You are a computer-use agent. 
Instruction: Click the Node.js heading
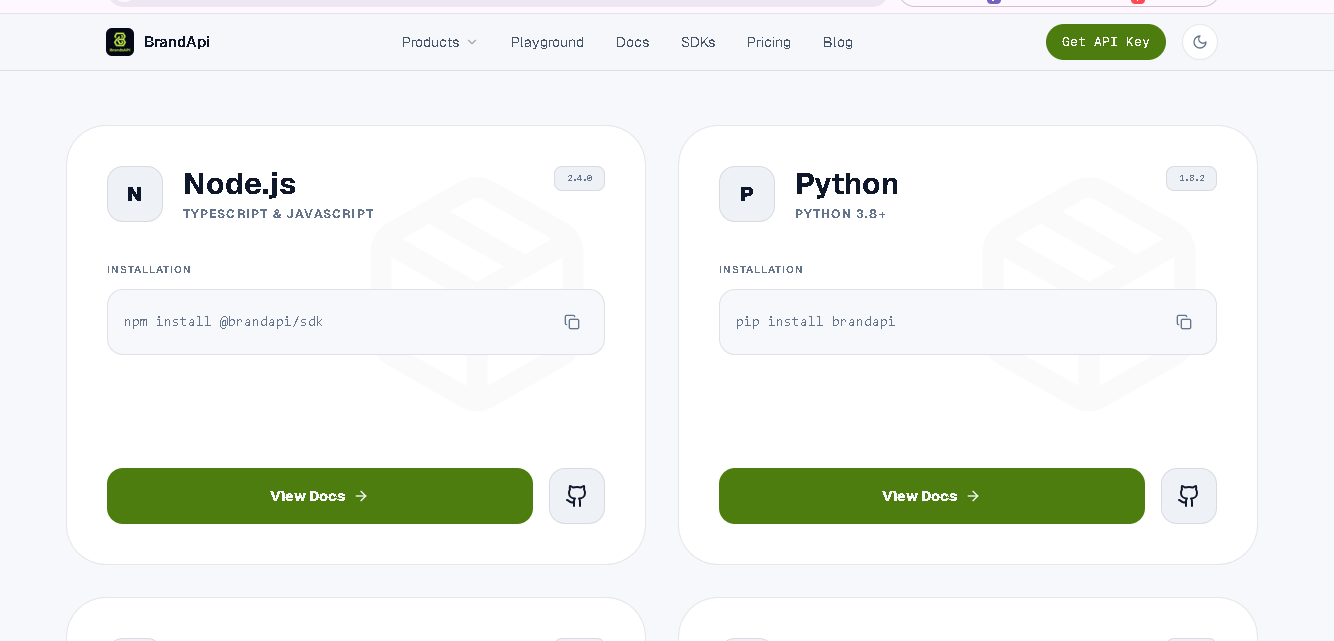coord(240,184)
